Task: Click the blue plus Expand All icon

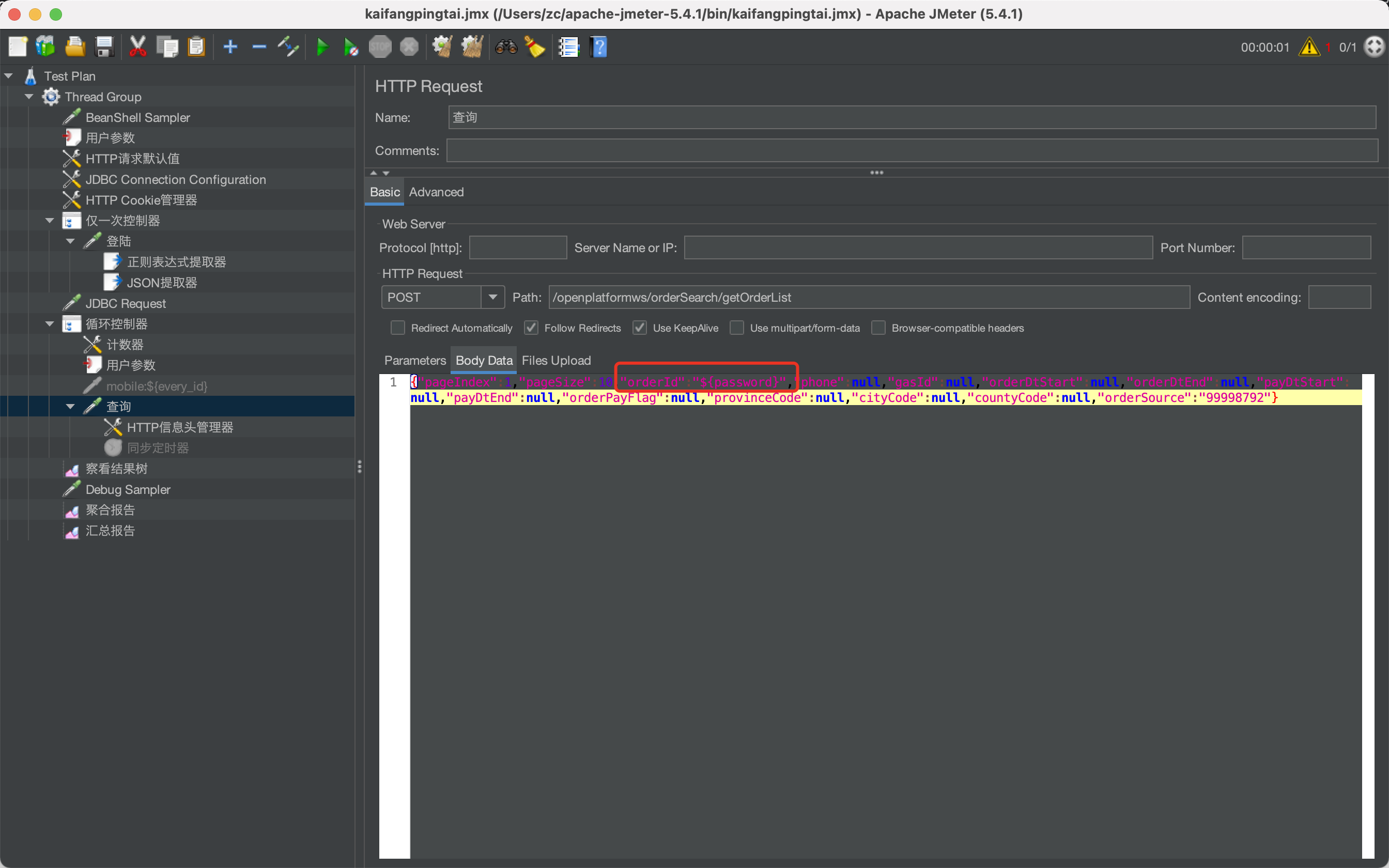Action: coord(230,47)
